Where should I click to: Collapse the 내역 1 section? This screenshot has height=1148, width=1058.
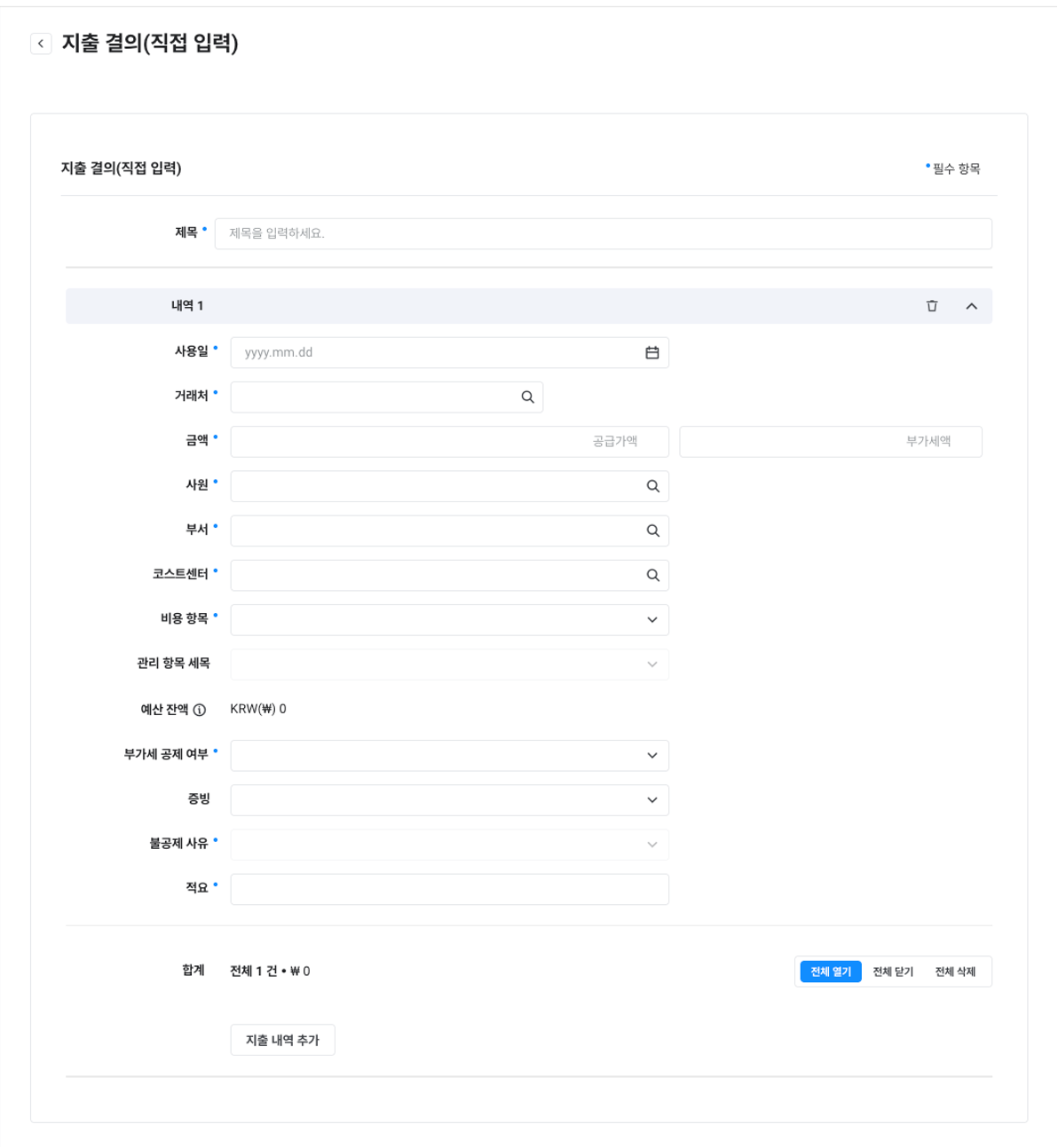click(x=971, y=306)
